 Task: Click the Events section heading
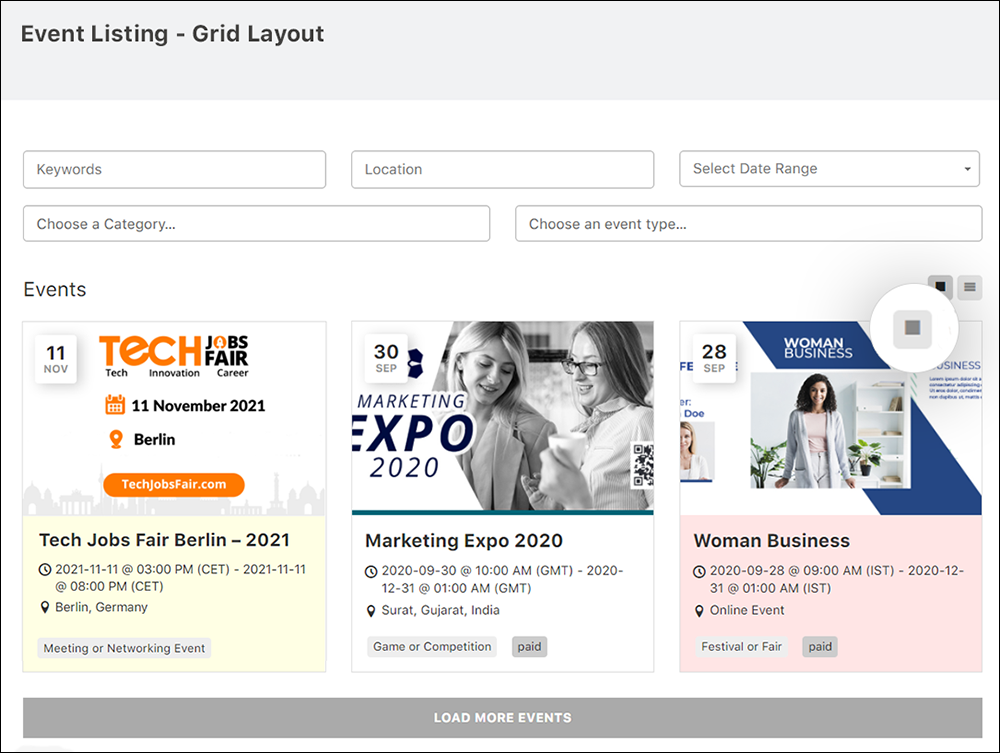tap(55, 289)
